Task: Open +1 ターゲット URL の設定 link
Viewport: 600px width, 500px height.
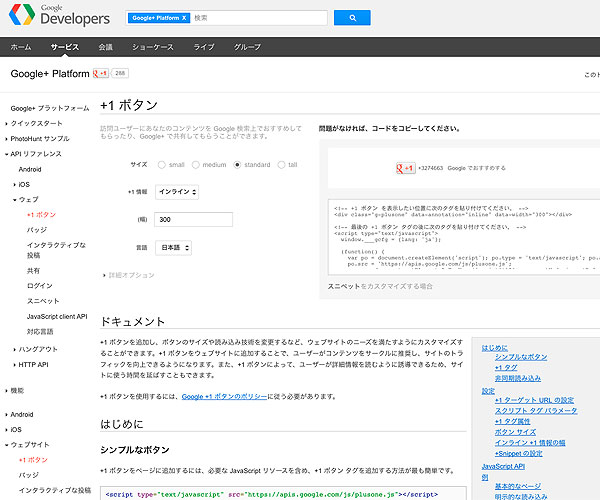Action: pos(534,400)
